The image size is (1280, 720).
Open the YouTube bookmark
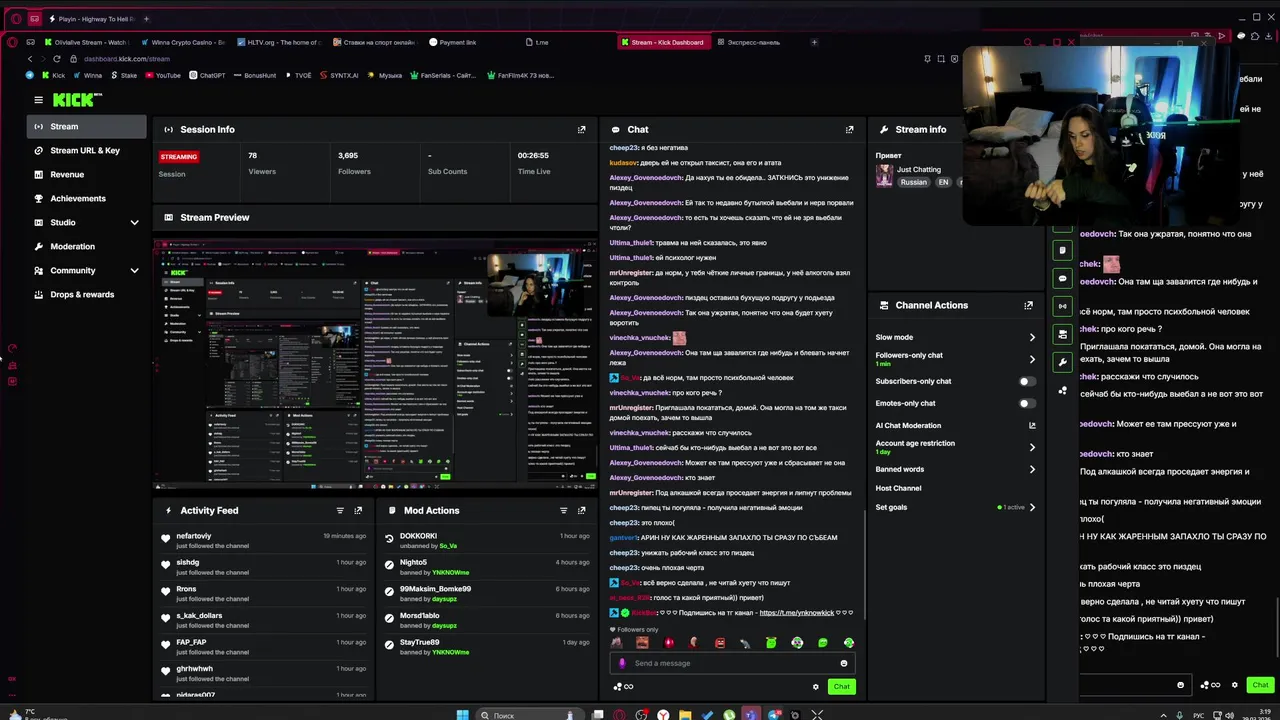click(x=162, y=75)
